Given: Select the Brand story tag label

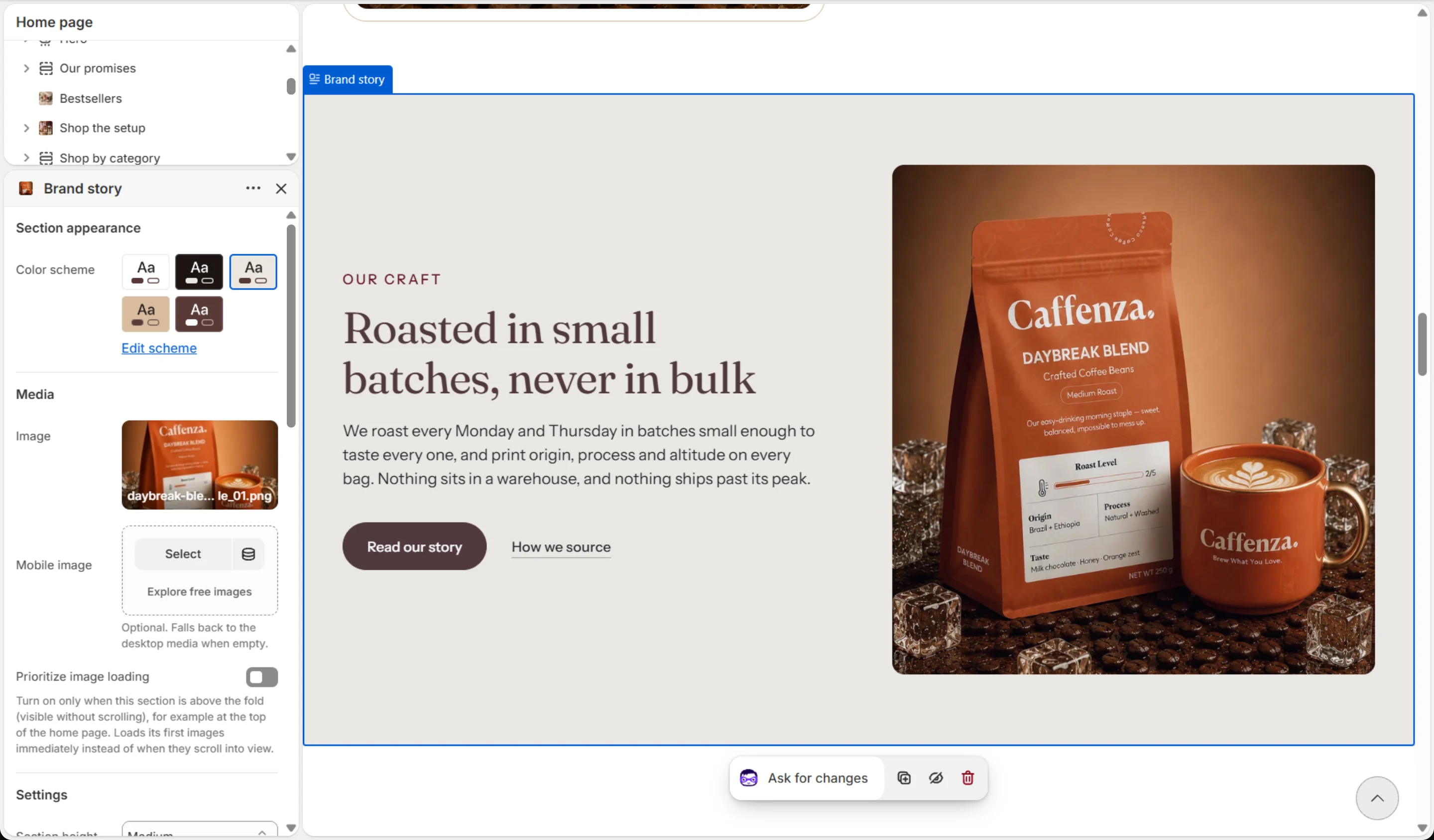Looking at the screenshot, I should click(348, 80).
